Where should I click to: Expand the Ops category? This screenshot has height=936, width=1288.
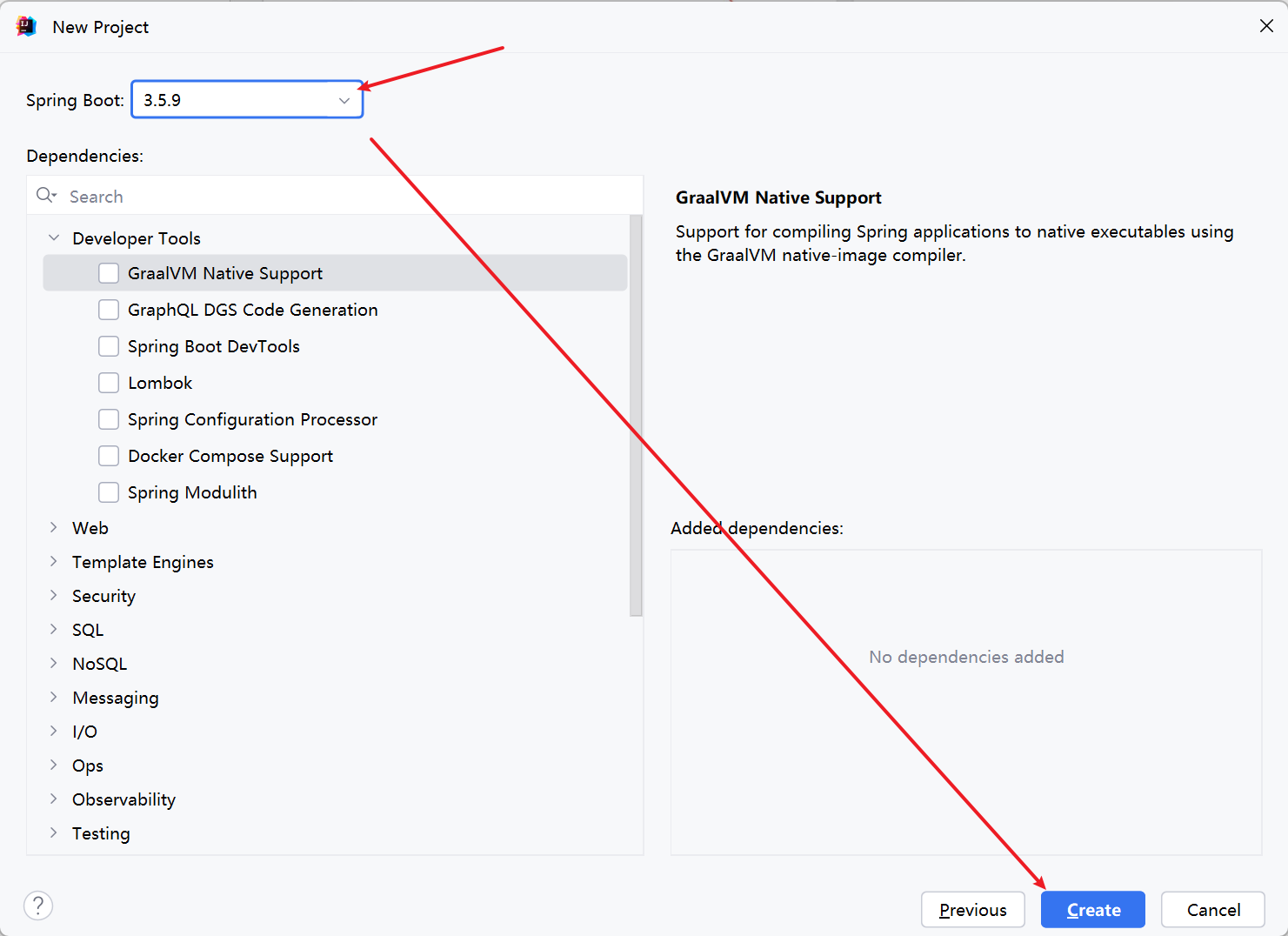coord(54,766)
